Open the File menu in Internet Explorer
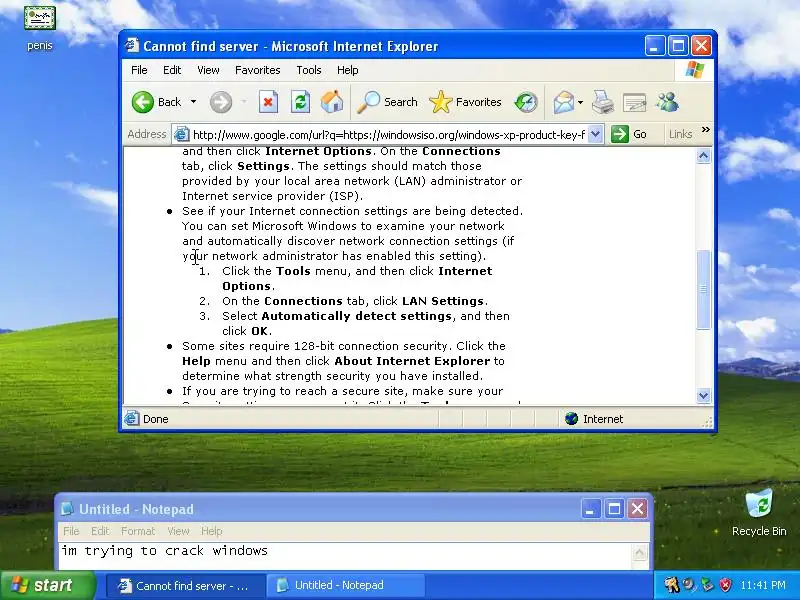 click(139, 70)
